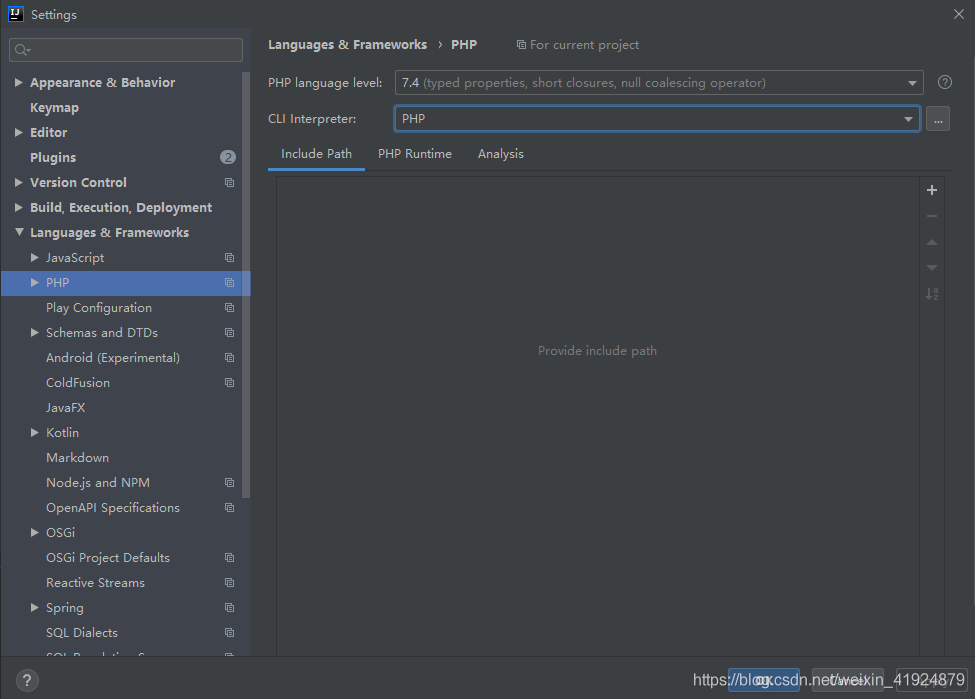Expand the Editor section

pos(19,132)
